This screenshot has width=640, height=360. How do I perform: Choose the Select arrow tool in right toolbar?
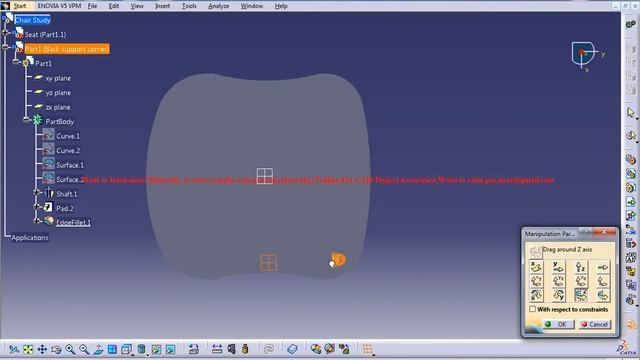pos(631,112)
